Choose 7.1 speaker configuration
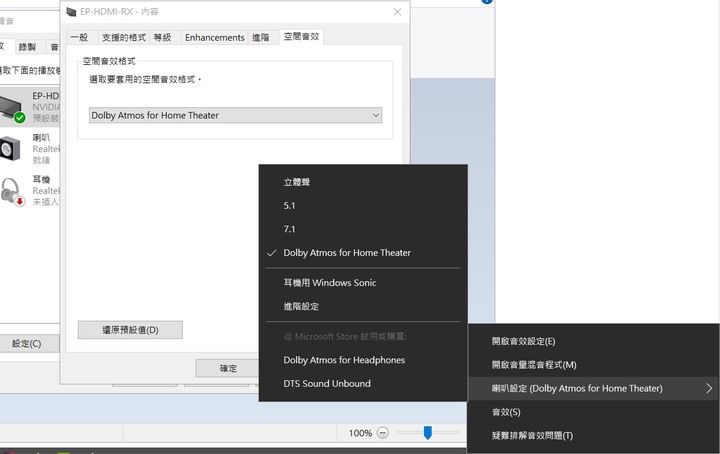 point(363,229)
